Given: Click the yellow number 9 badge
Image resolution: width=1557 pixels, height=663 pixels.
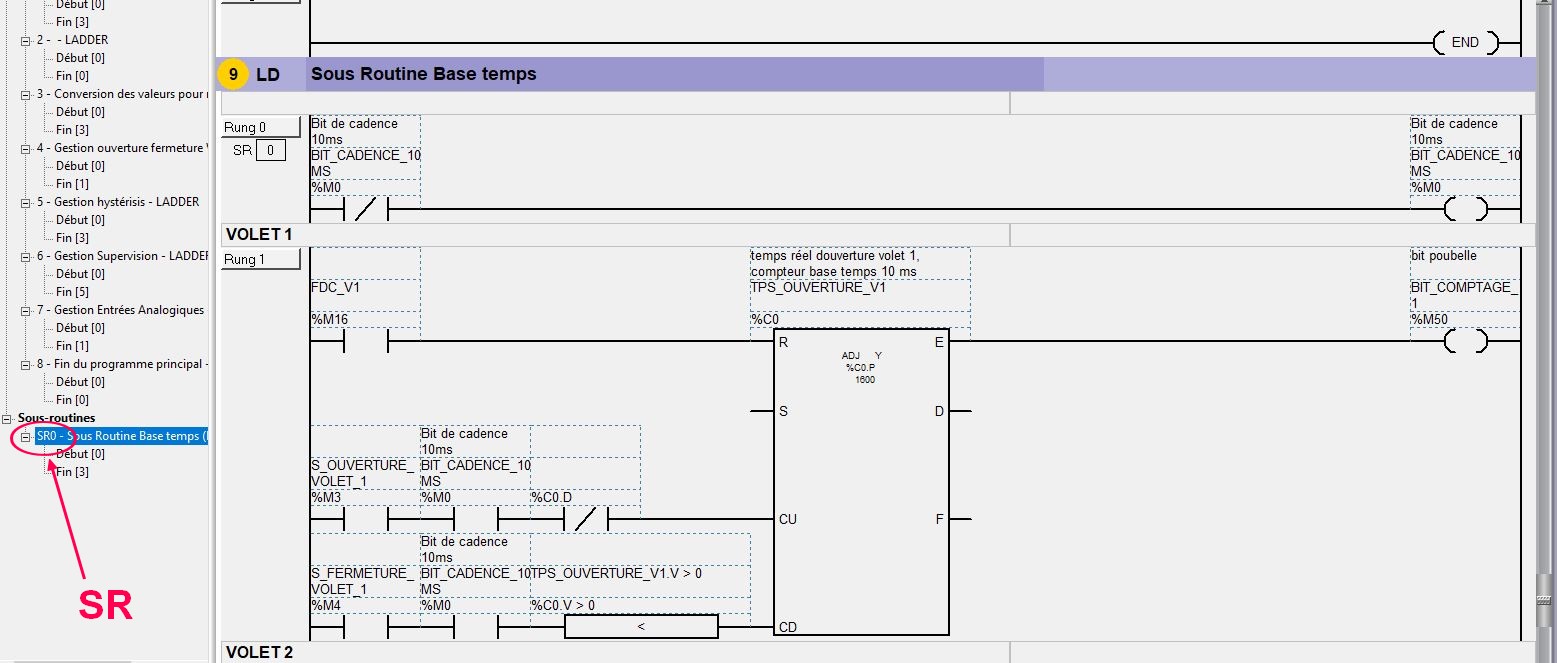Looking at the screenshot, I should coord(233,74).
